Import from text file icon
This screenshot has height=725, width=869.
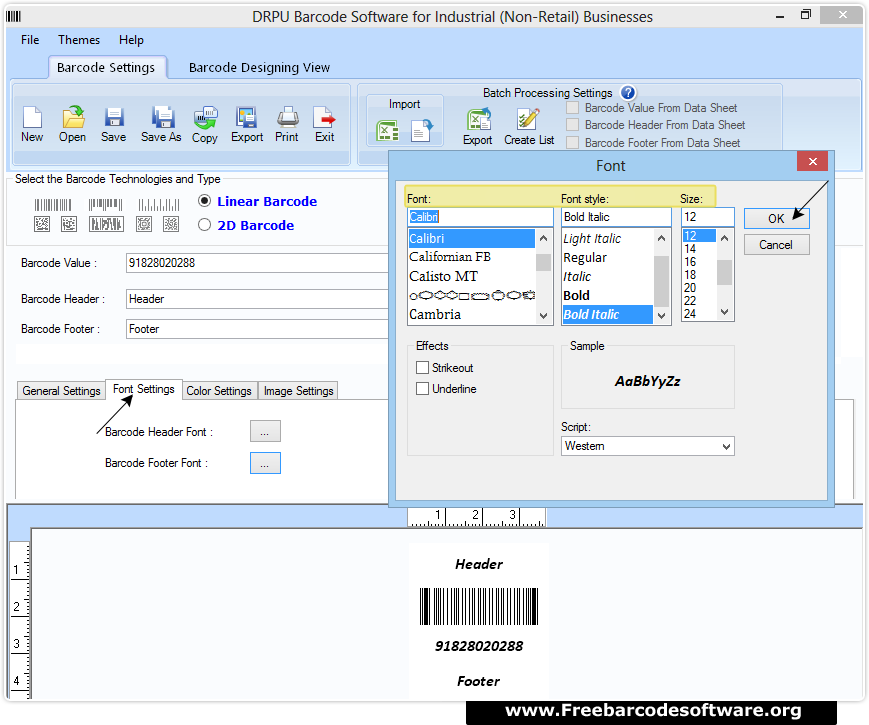(x=421, y=131)
